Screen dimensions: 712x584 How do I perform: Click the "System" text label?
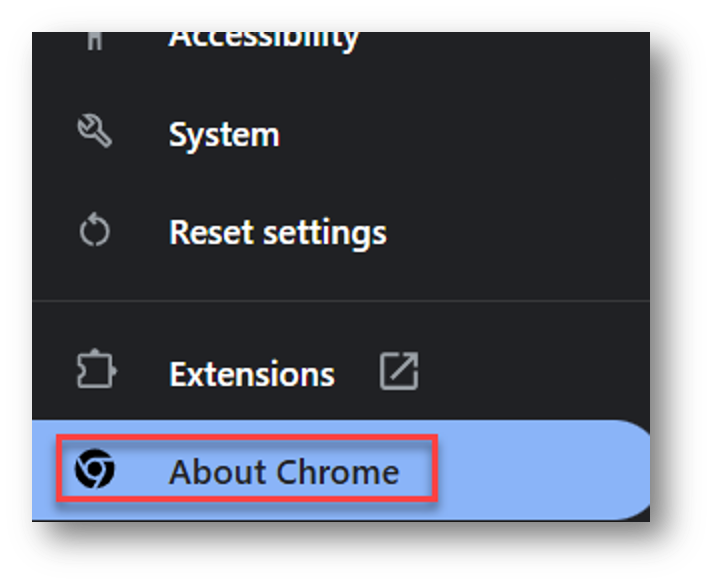pyautogui.click(x=224, y=135)
